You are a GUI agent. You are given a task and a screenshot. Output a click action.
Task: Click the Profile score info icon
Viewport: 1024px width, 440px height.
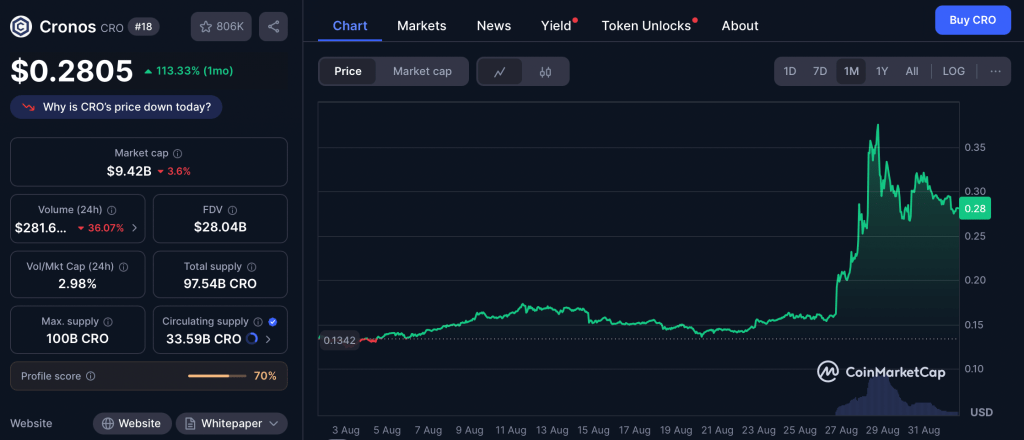(91, 376)
